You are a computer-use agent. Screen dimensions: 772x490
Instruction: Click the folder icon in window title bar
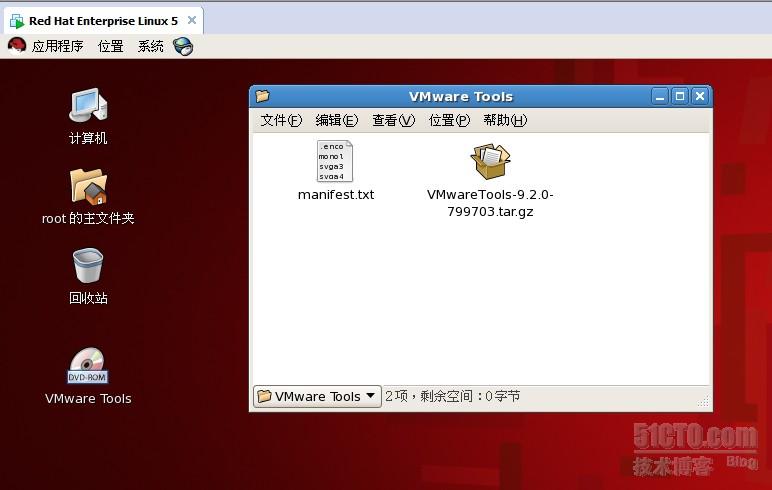click(x=262, y=96)
